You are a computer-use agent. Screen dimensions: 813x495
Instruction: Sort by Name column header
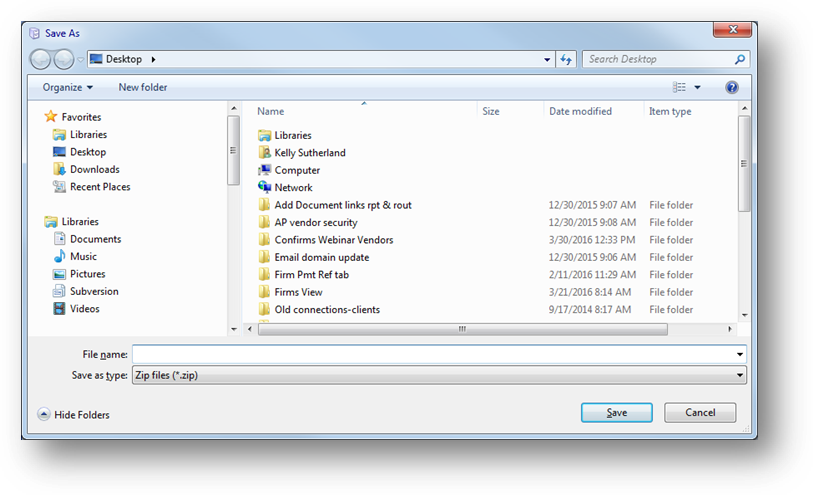pos(271,111)
